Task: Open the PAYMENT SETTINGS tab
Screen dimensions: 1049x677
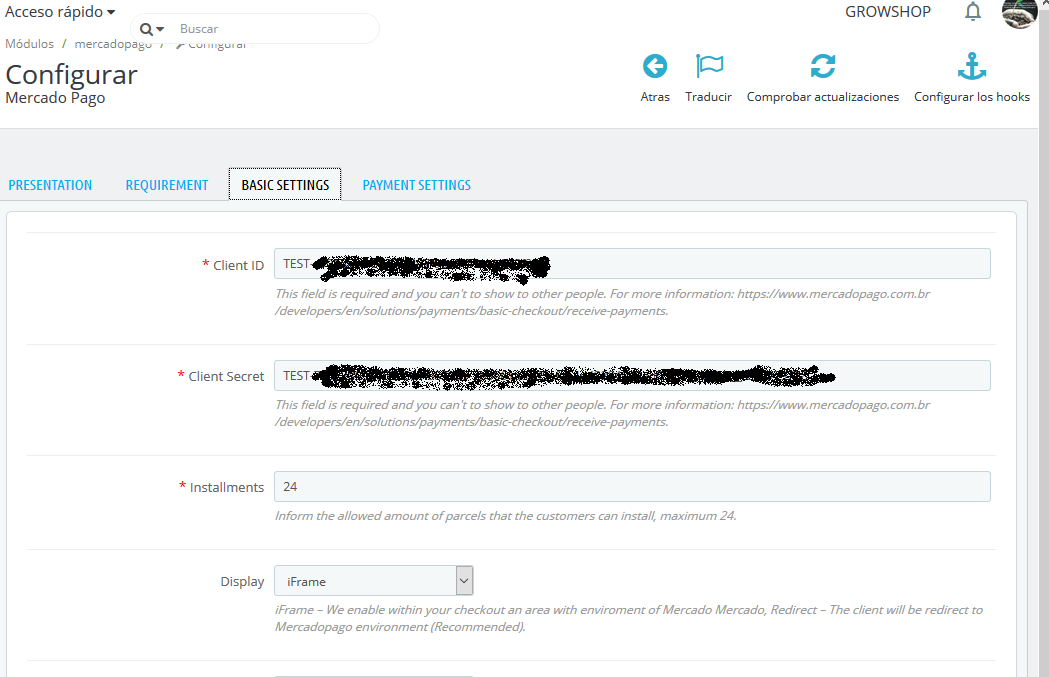Action: (416, 185)
